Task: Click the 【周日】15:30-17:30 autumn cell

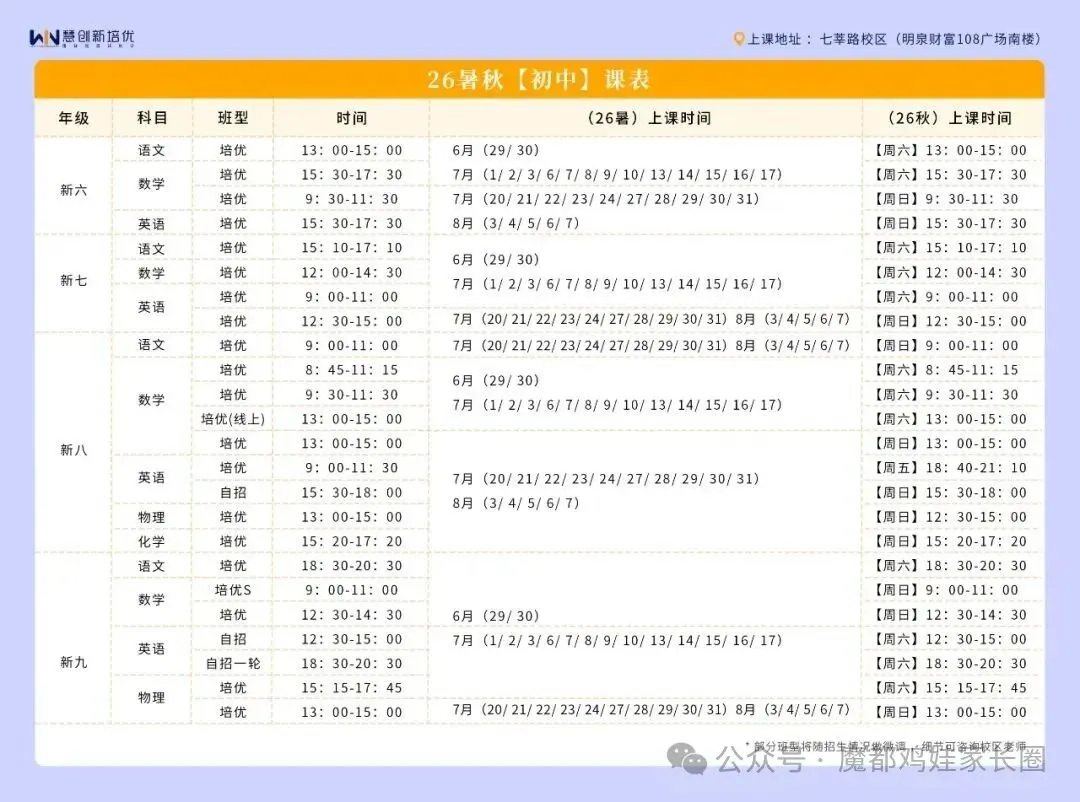Action: tap(953, 223)
